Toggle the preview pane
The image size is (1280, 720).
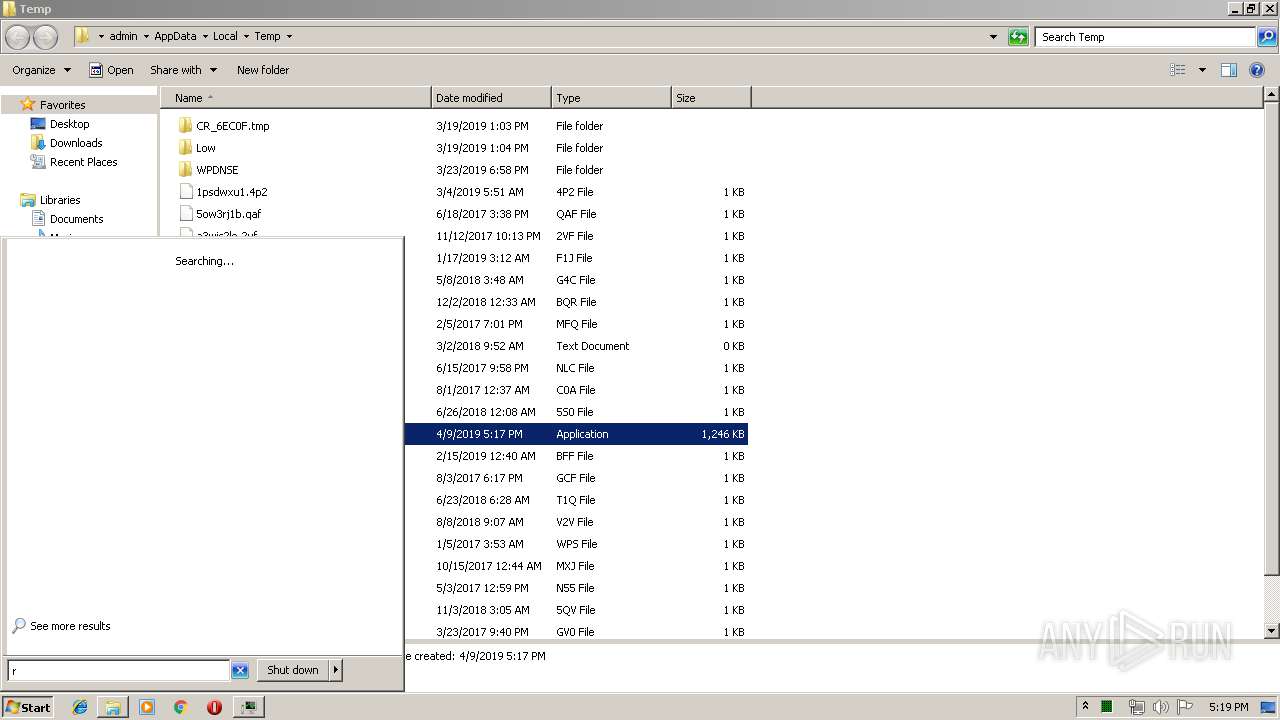point(1229,70)
